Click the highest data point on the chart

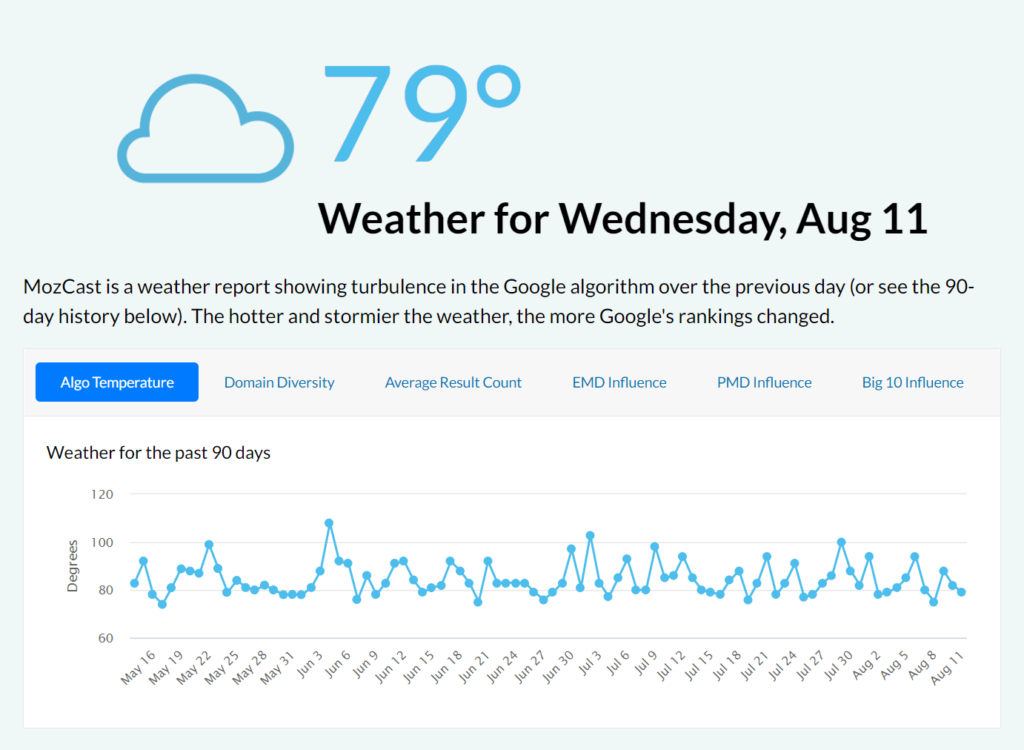click(x=329, y=523)
